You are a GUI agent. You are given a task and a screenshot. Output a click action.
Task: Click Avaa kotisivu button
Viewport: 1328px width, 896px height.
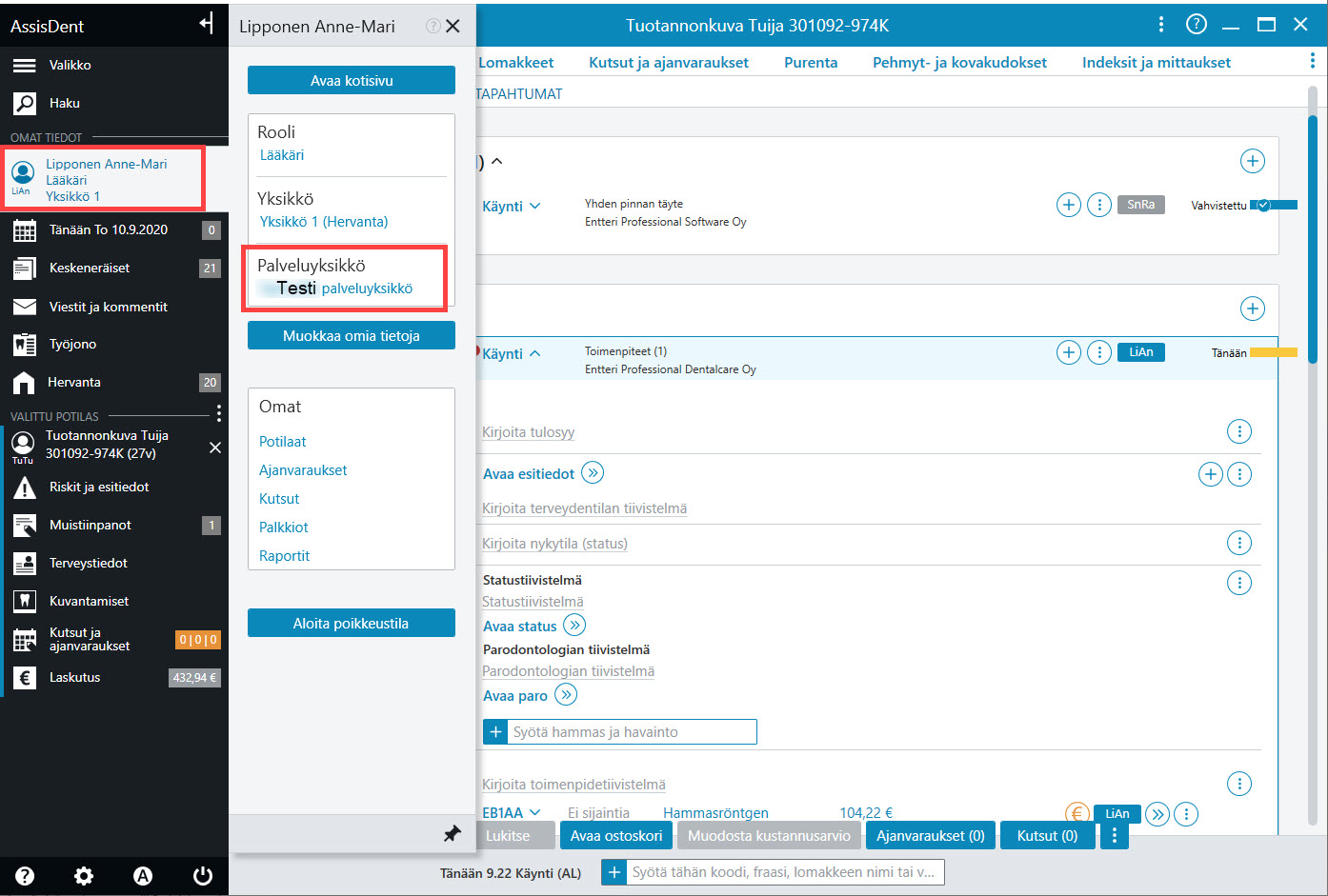pyautogui.click(x=352, y=80)
